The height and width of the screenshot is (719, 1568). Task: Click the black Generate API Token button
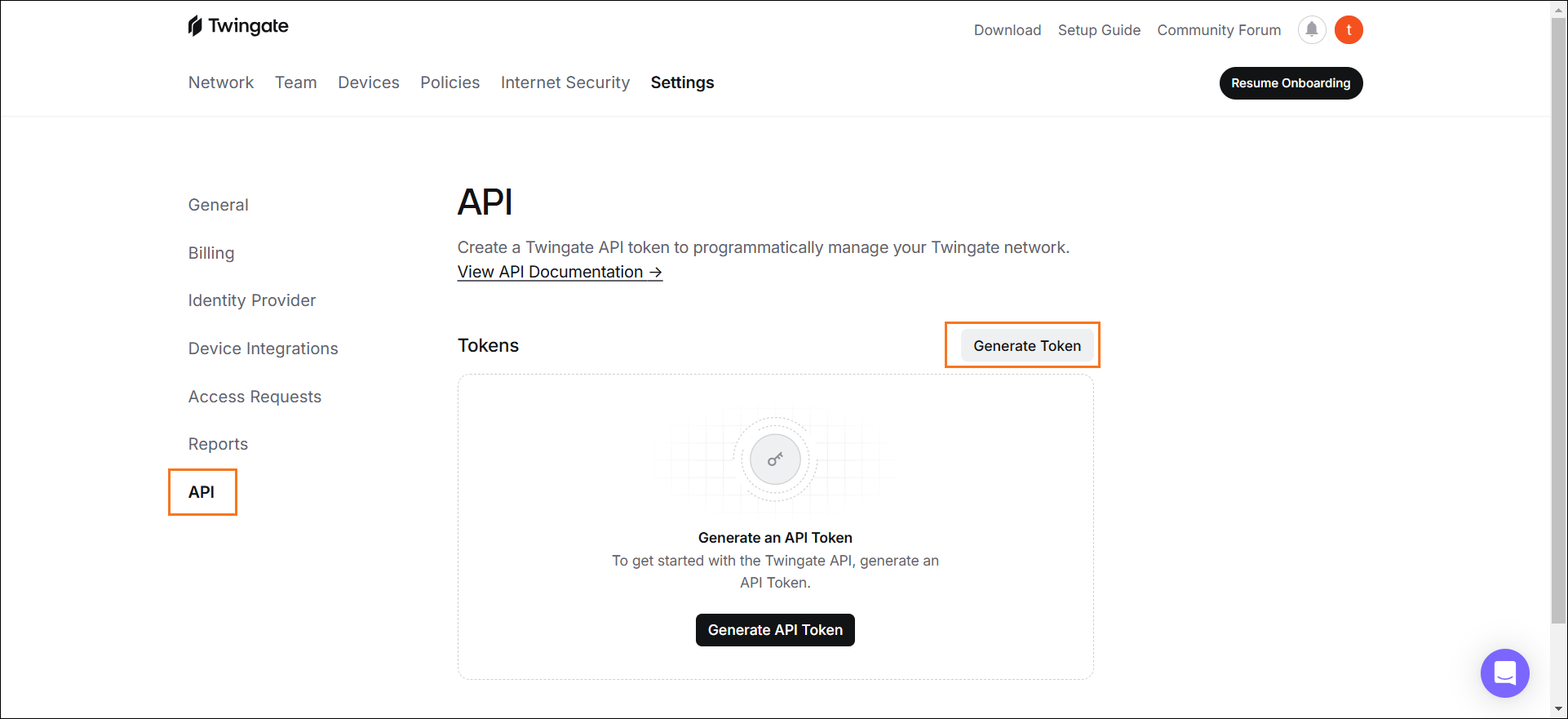point(775,630)
